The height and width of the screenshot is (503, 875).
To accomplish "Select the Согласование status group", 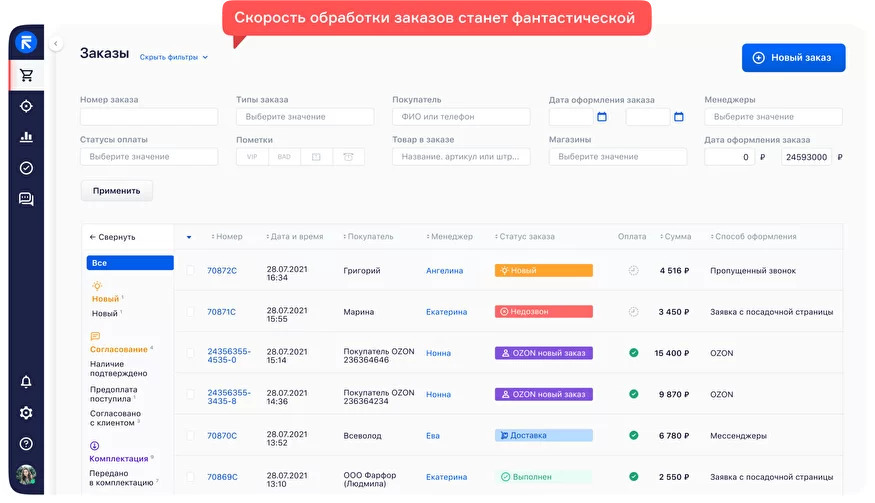I will tap(119, 349).
